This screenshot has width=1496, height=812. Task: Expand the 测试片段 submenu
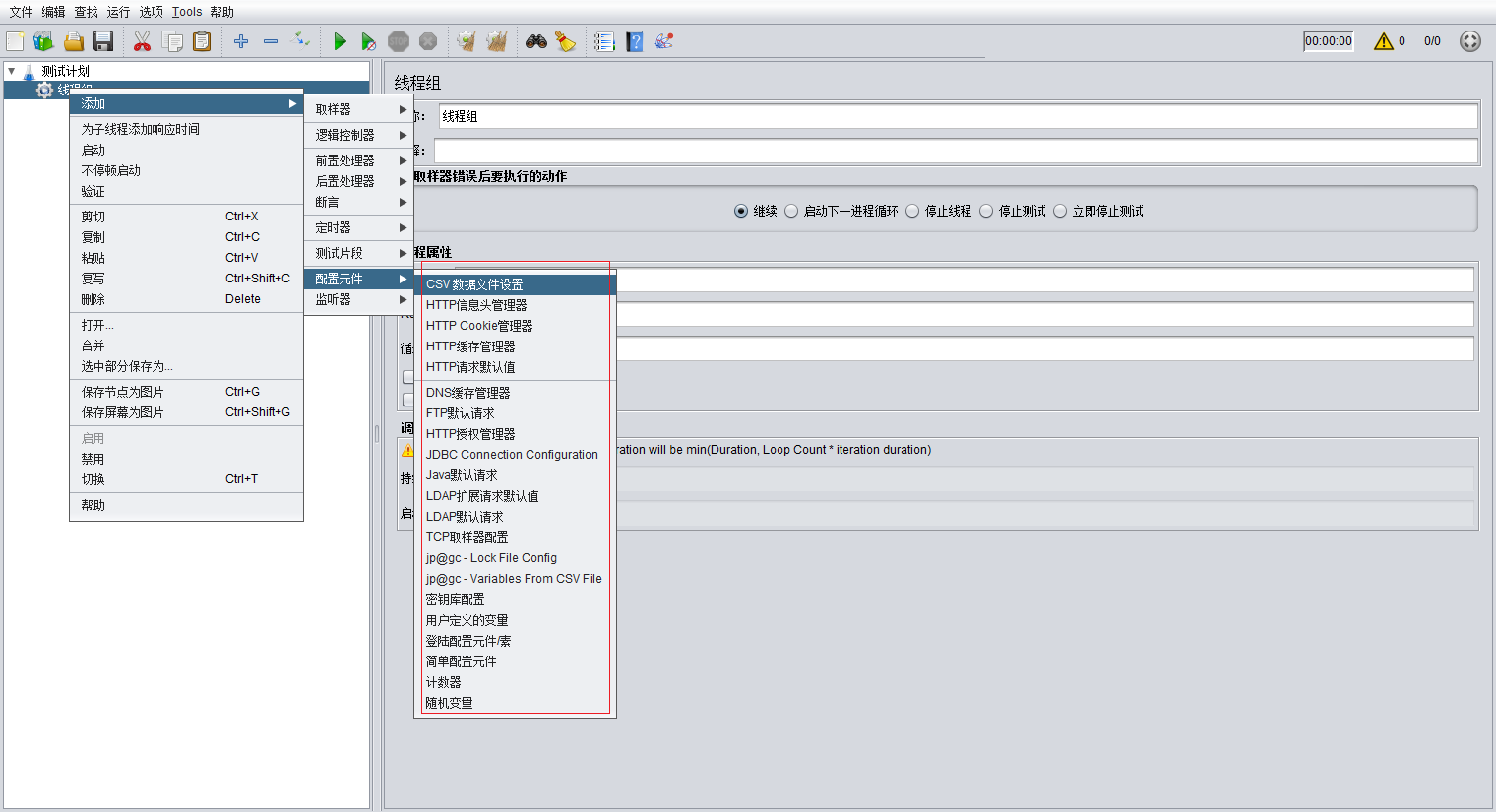pyautogui.click(x=358, y=253)
